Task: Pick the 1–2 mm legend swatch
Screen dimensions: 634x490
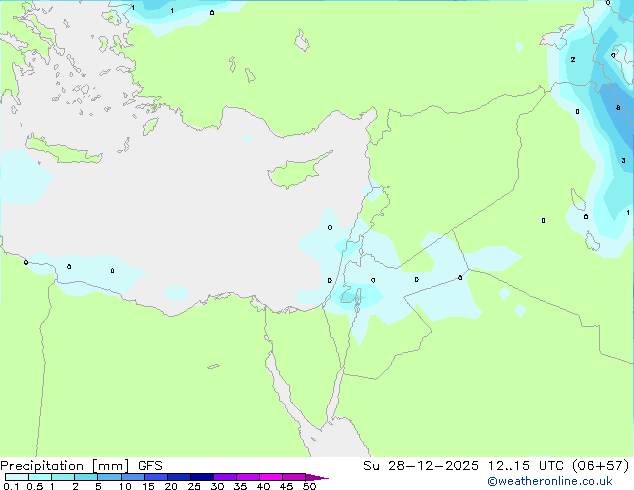Action: pos(63,477)
